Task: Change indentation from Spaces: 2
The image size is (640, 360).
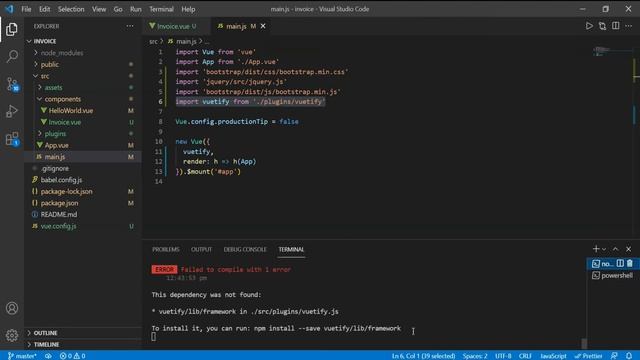Action: [475, 356]
